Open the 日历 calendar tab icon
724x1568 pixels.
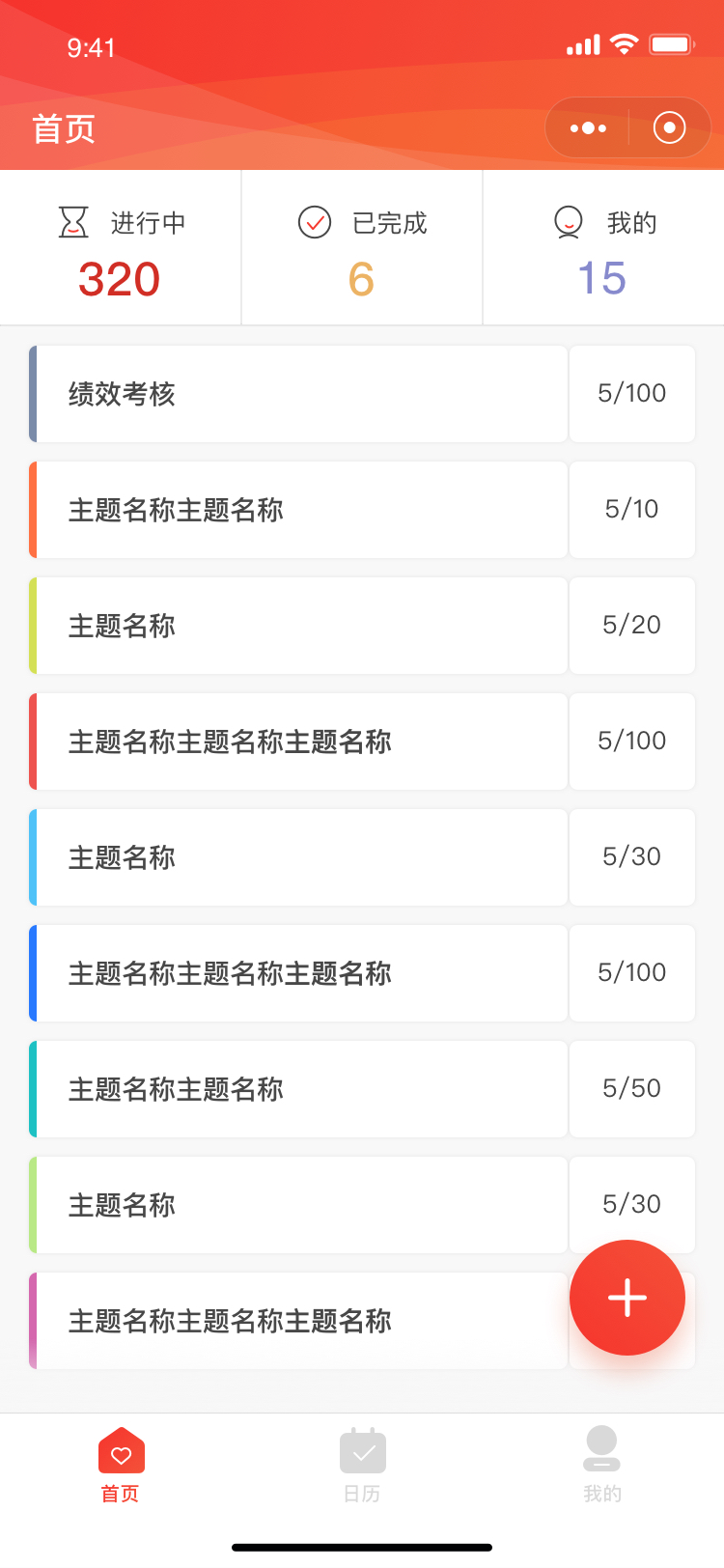click(362, 1450)
